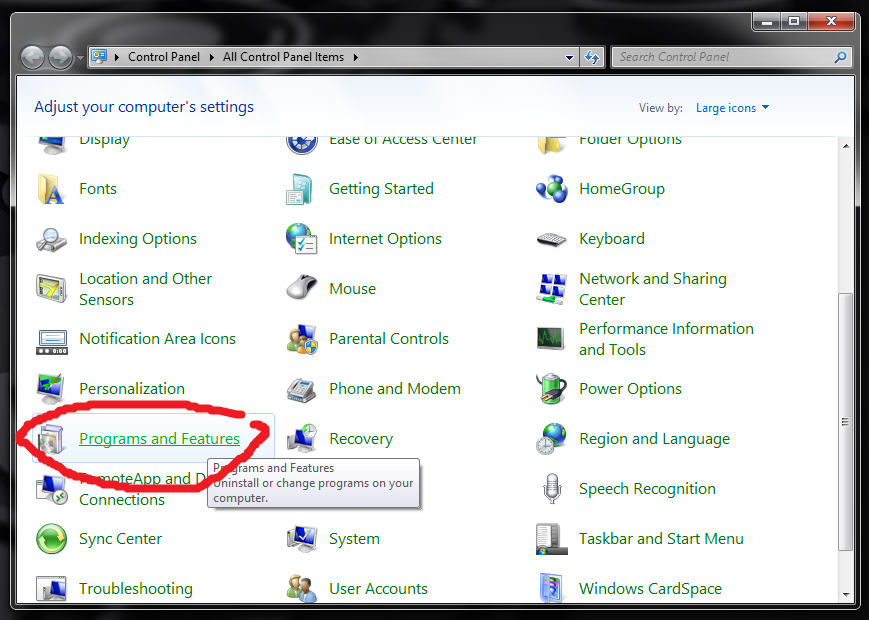Open the Phone and Modem icon
This screenshot has height=620, width=869.
(301, 389)
